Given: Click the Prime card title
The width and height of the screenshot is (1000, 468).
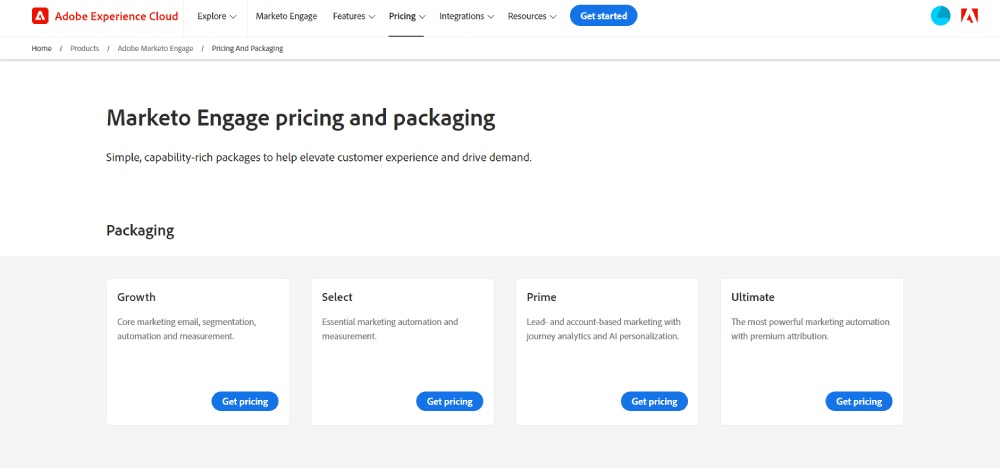Looking at the screenshot, I should (x=541, y=297).
